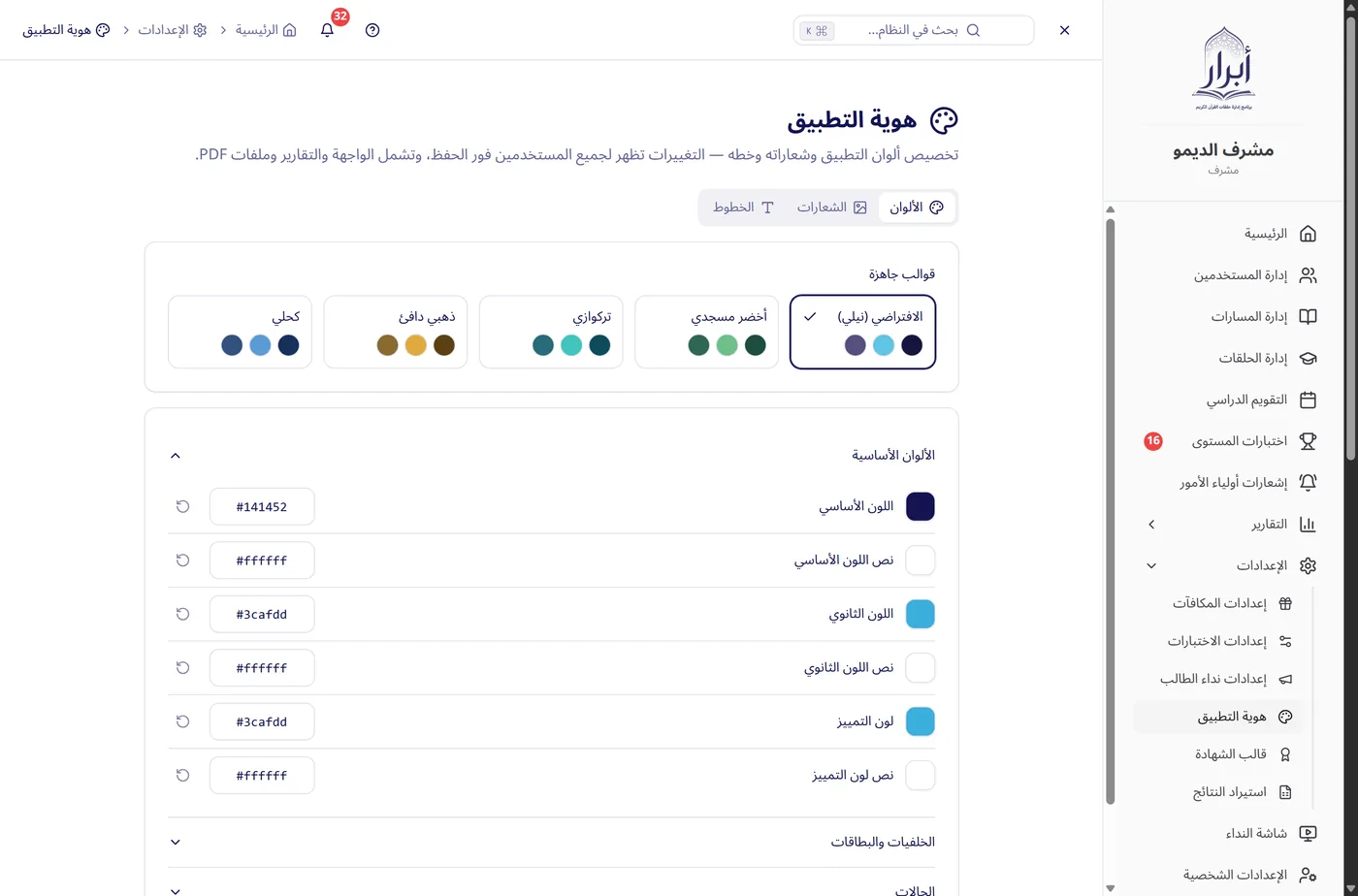Reset لون التمييز color value
1358x896 pixels.
(x=182, y=721)
